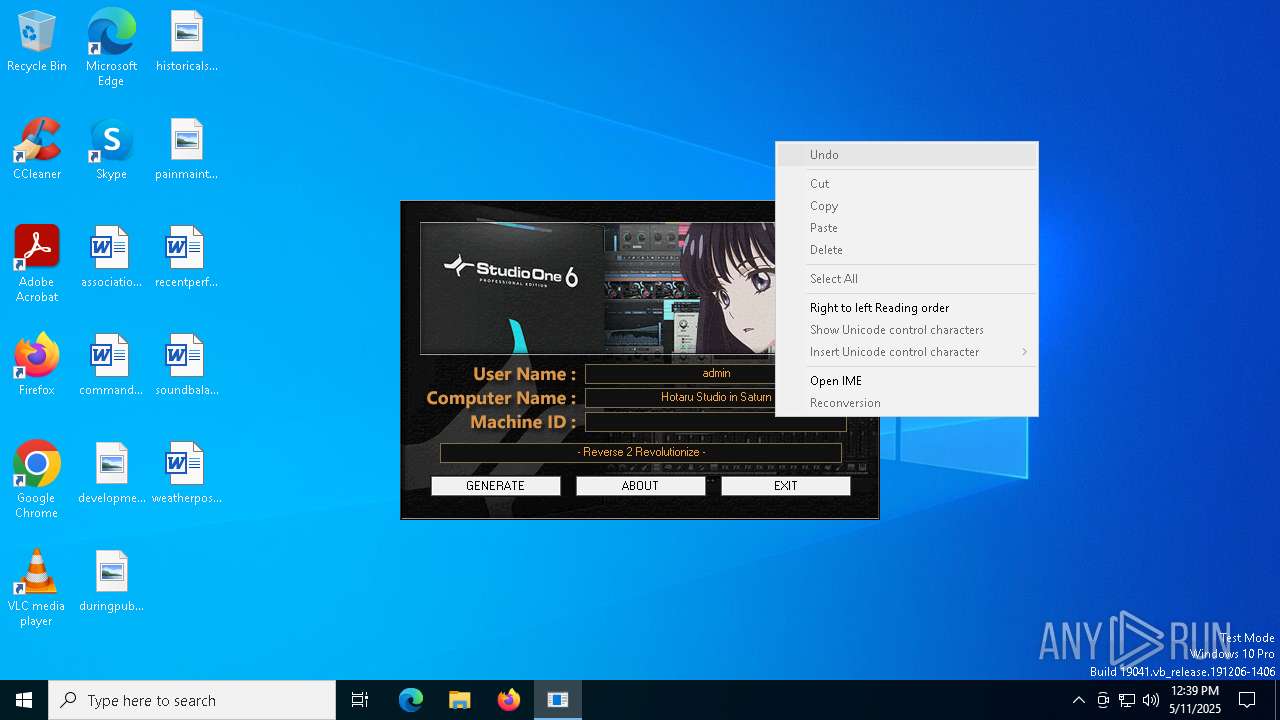Click the EXIT button
Screen dimensions: 1280x720
coord(785,486)
